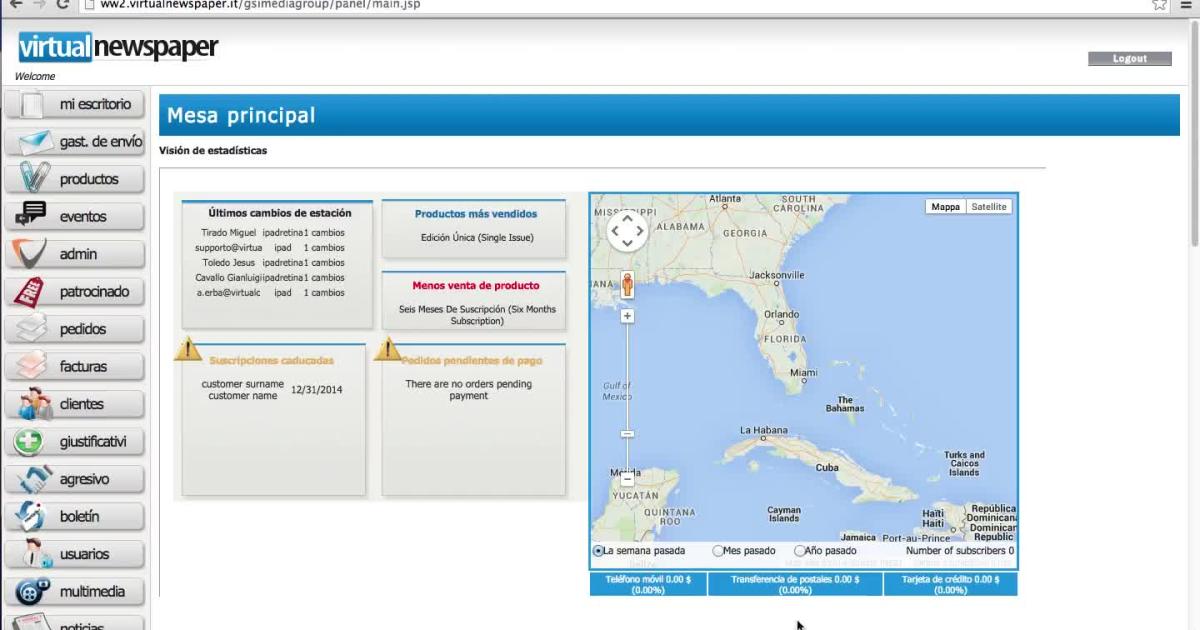
Task: Open the mi escritorio desktop icon
Action: [31, 105]
